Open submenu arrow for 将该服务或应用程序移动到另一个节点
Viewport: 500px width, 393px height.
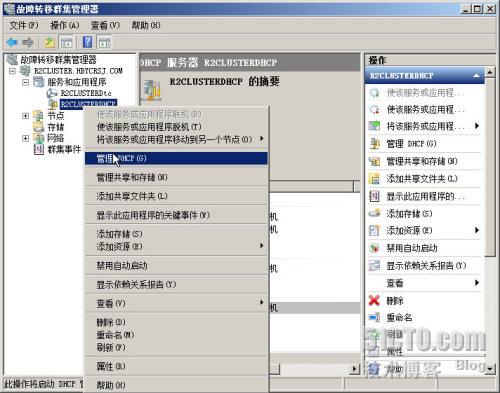pyautogui.click(x=262, y=138)
